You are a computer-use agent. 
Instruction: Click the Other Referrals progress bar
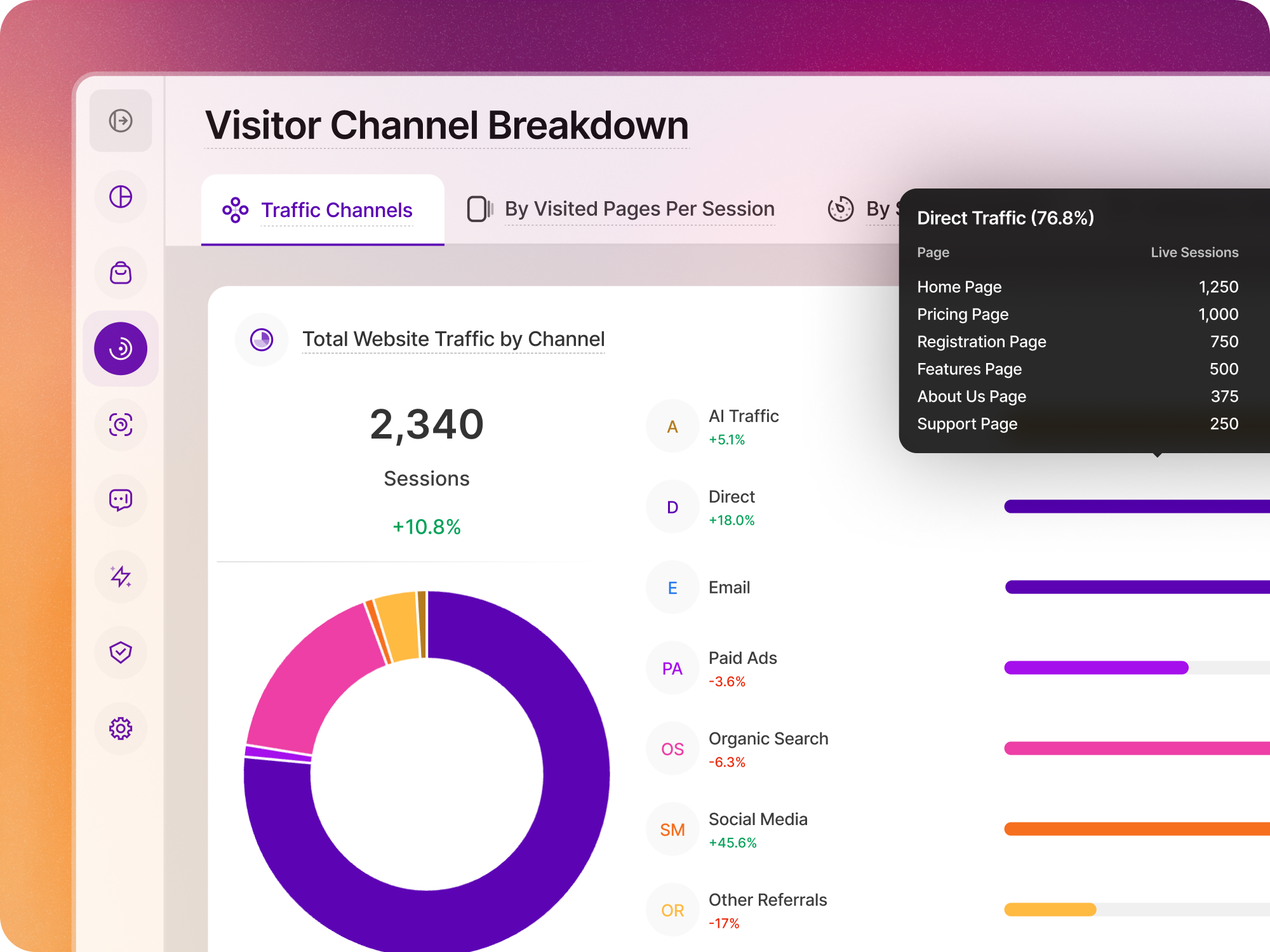1137,909
